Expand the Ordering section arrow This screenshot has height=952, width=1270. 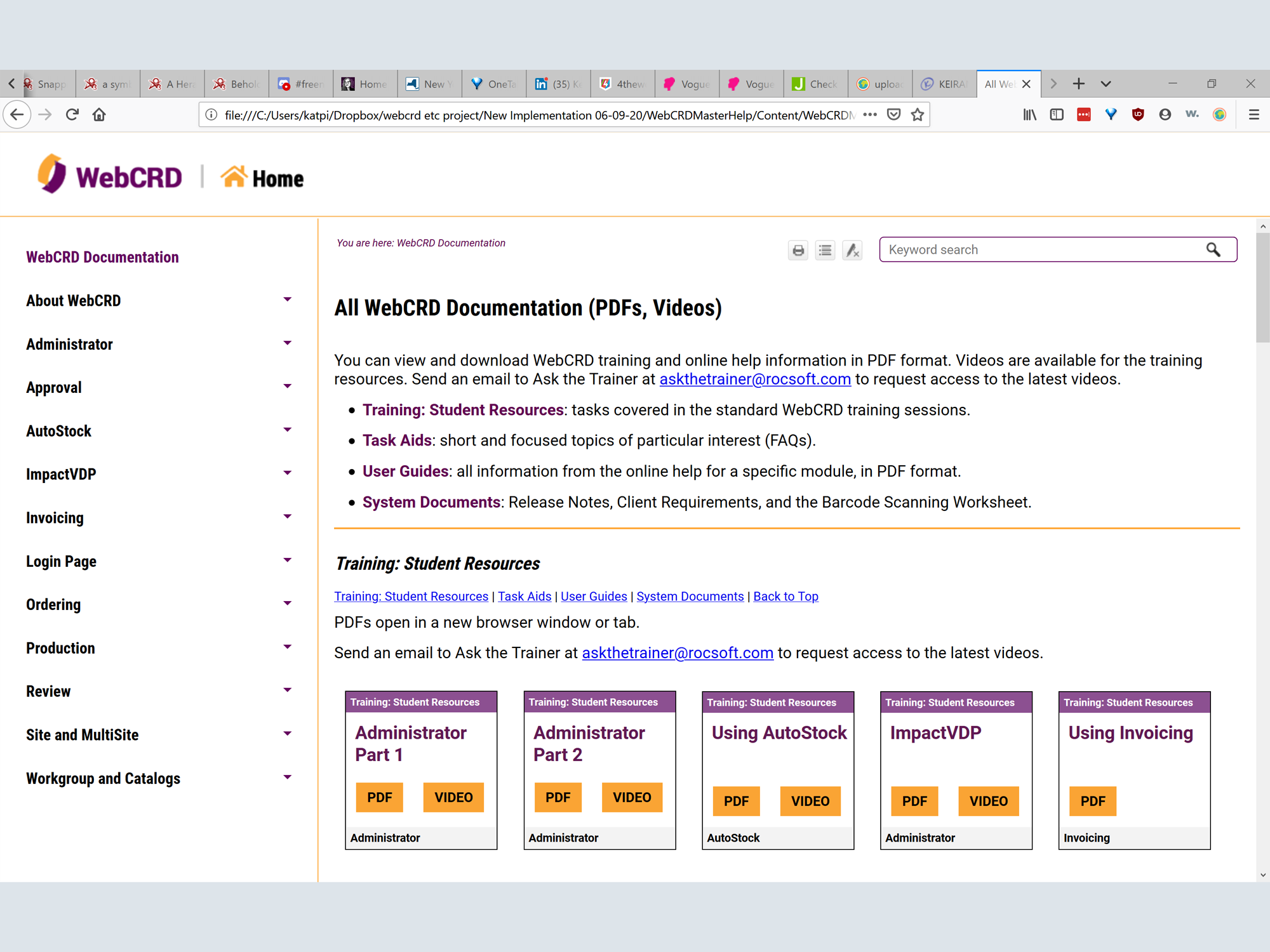(287, 604)
